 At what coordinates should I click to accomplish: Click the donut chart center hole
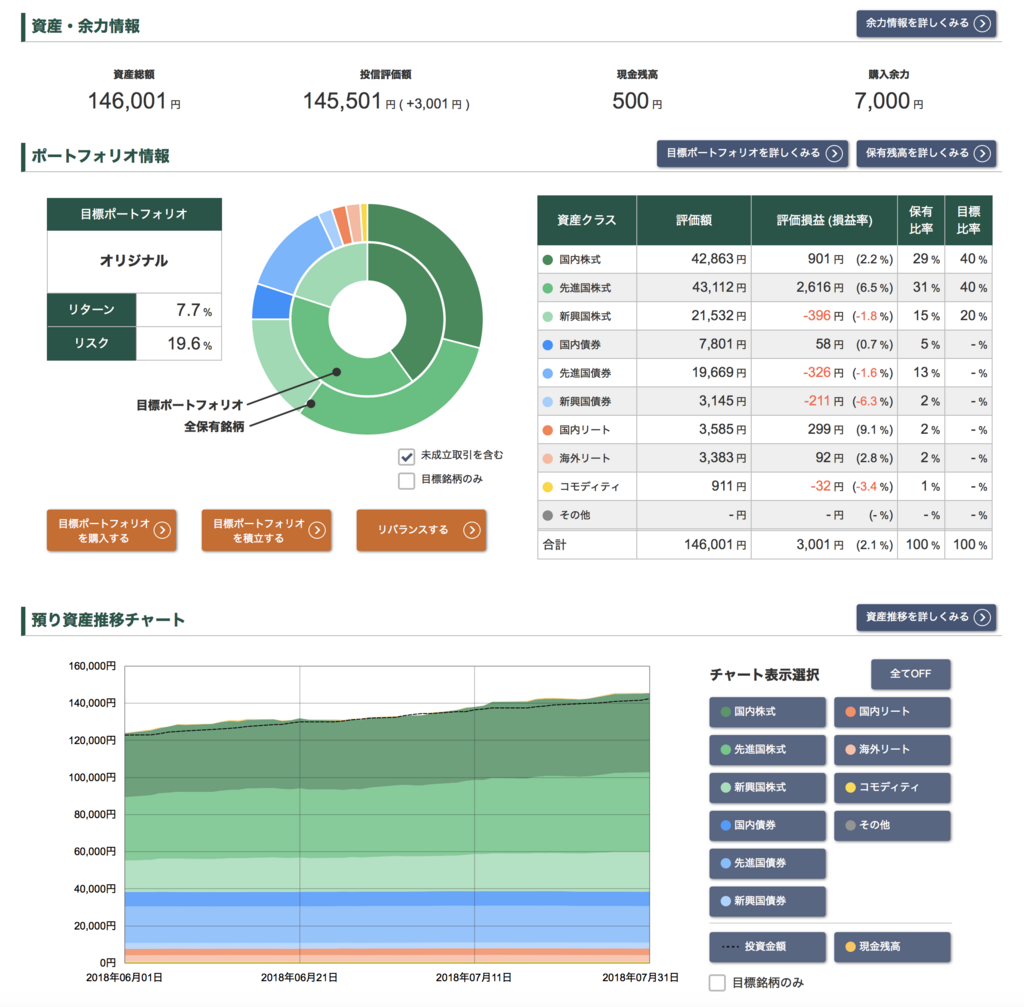(x=367, y=319)
